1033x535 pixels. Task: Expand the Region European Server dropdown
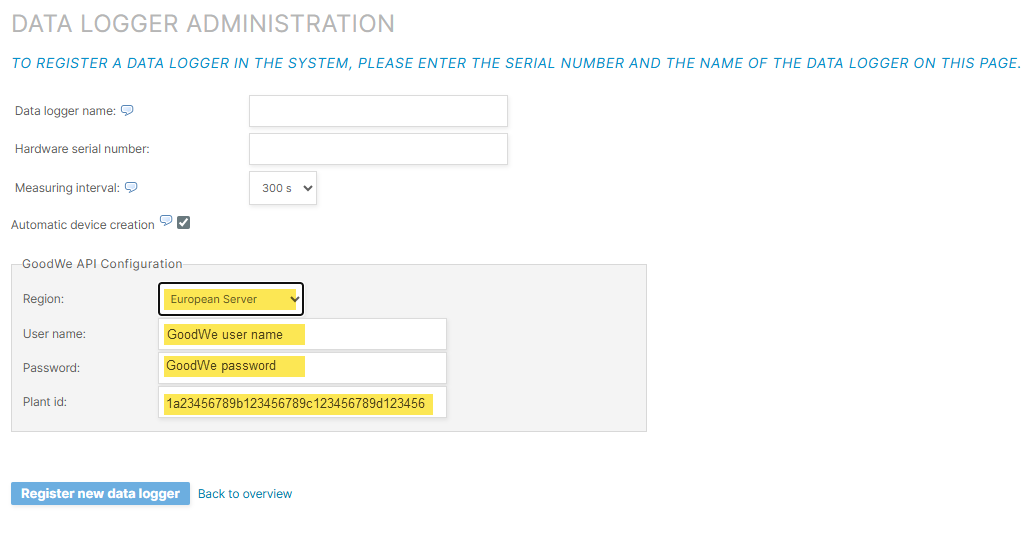(231, 299)
